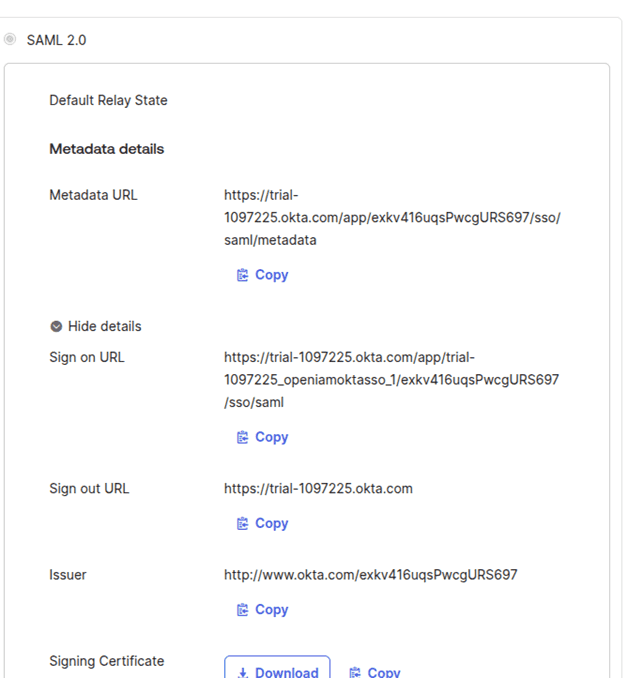Click the SAML 2.0 option label
Screen dimensions: 643x678
click(56, 40)
